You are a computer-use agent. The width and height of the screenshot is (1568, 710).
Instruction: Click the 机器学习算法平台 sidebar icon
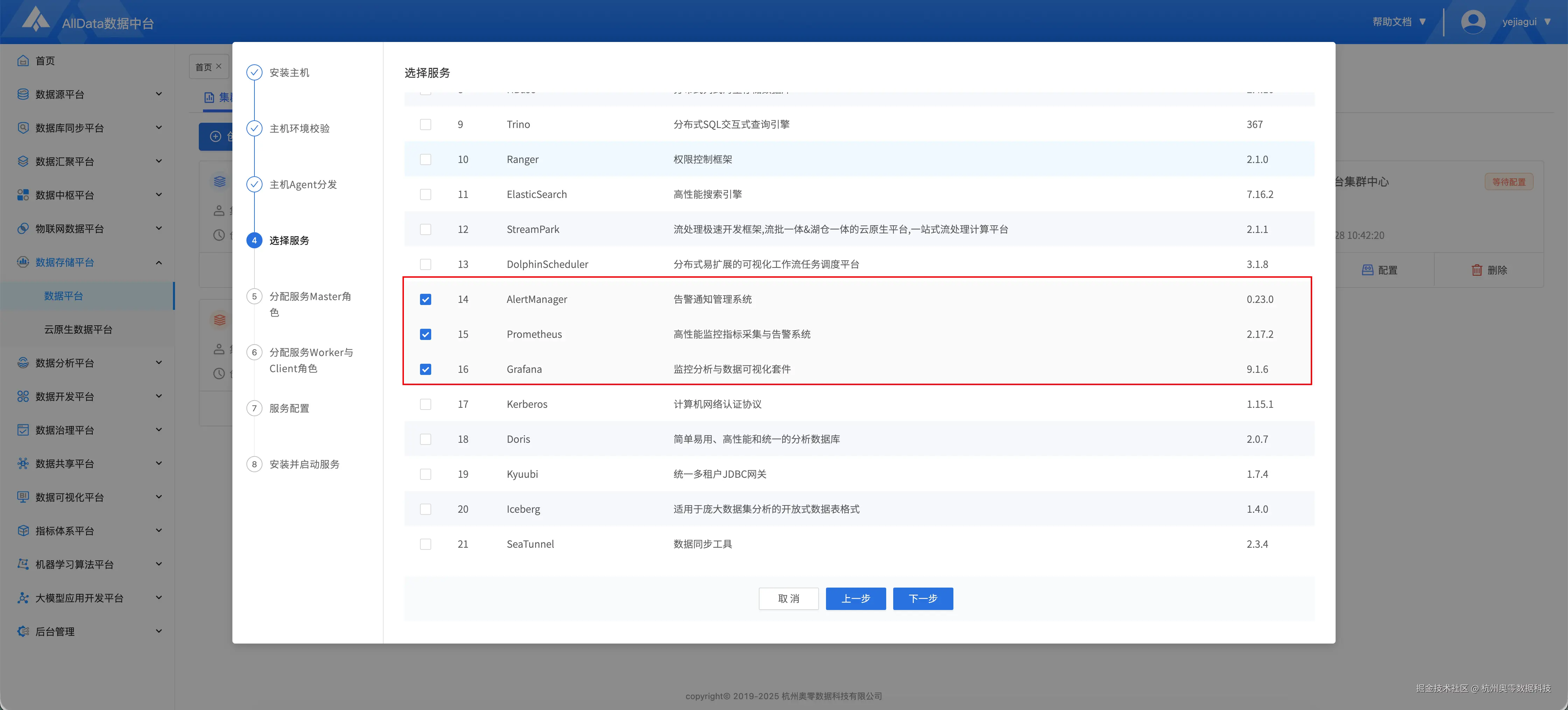(23, 564)
